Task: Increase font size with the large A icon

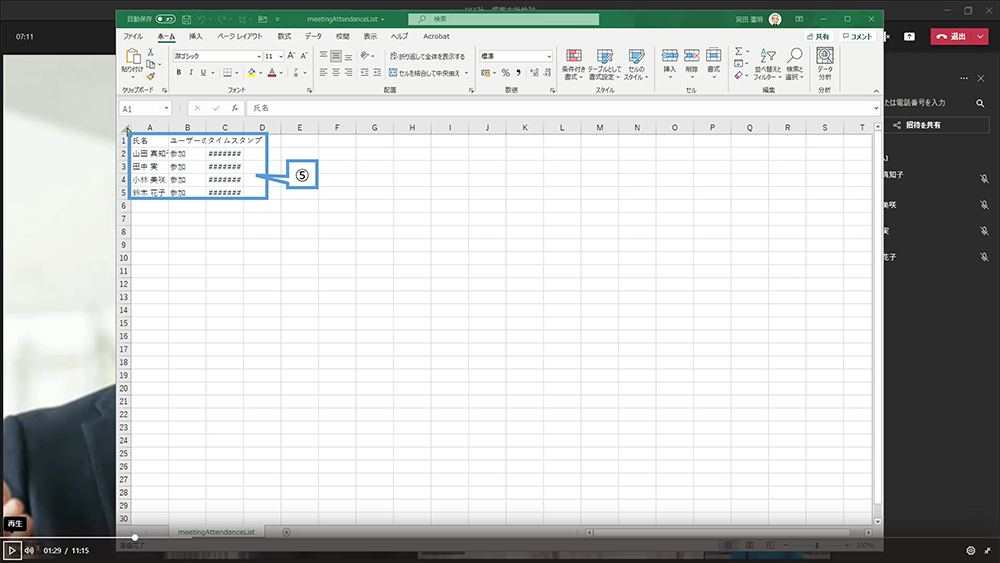Action: pos(291,56)
